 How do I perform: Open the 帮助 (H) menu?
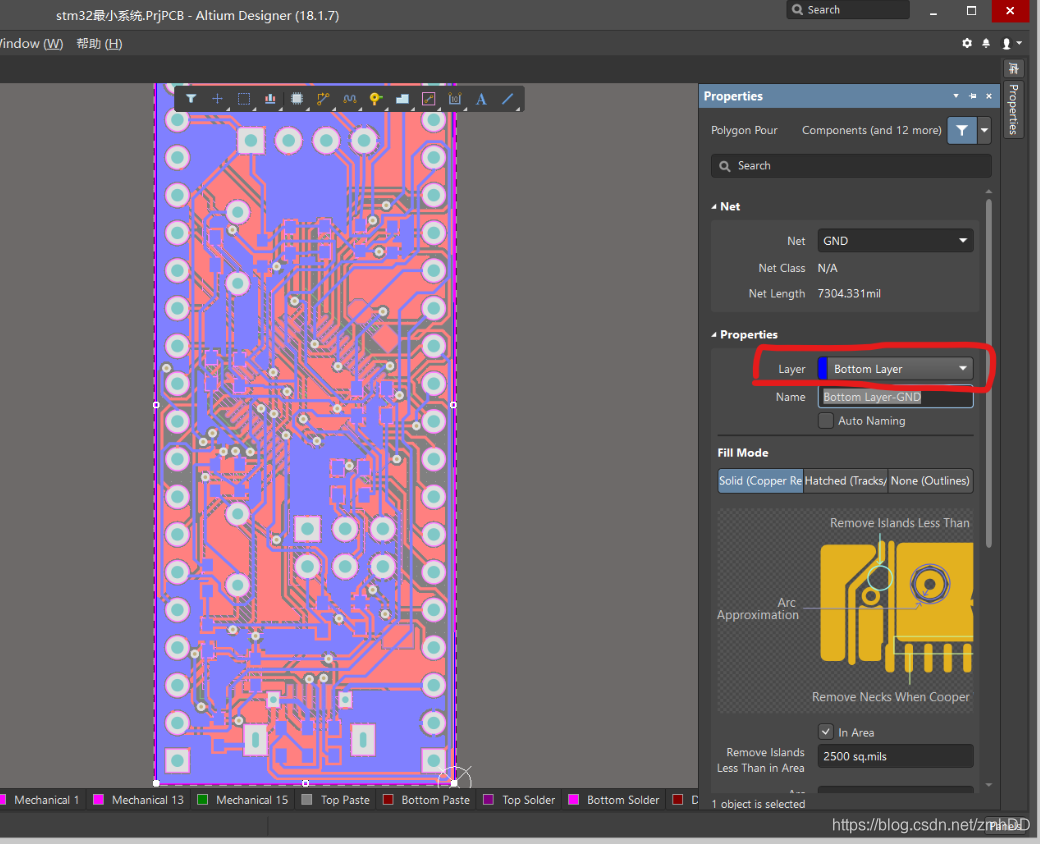click(99, 44)
